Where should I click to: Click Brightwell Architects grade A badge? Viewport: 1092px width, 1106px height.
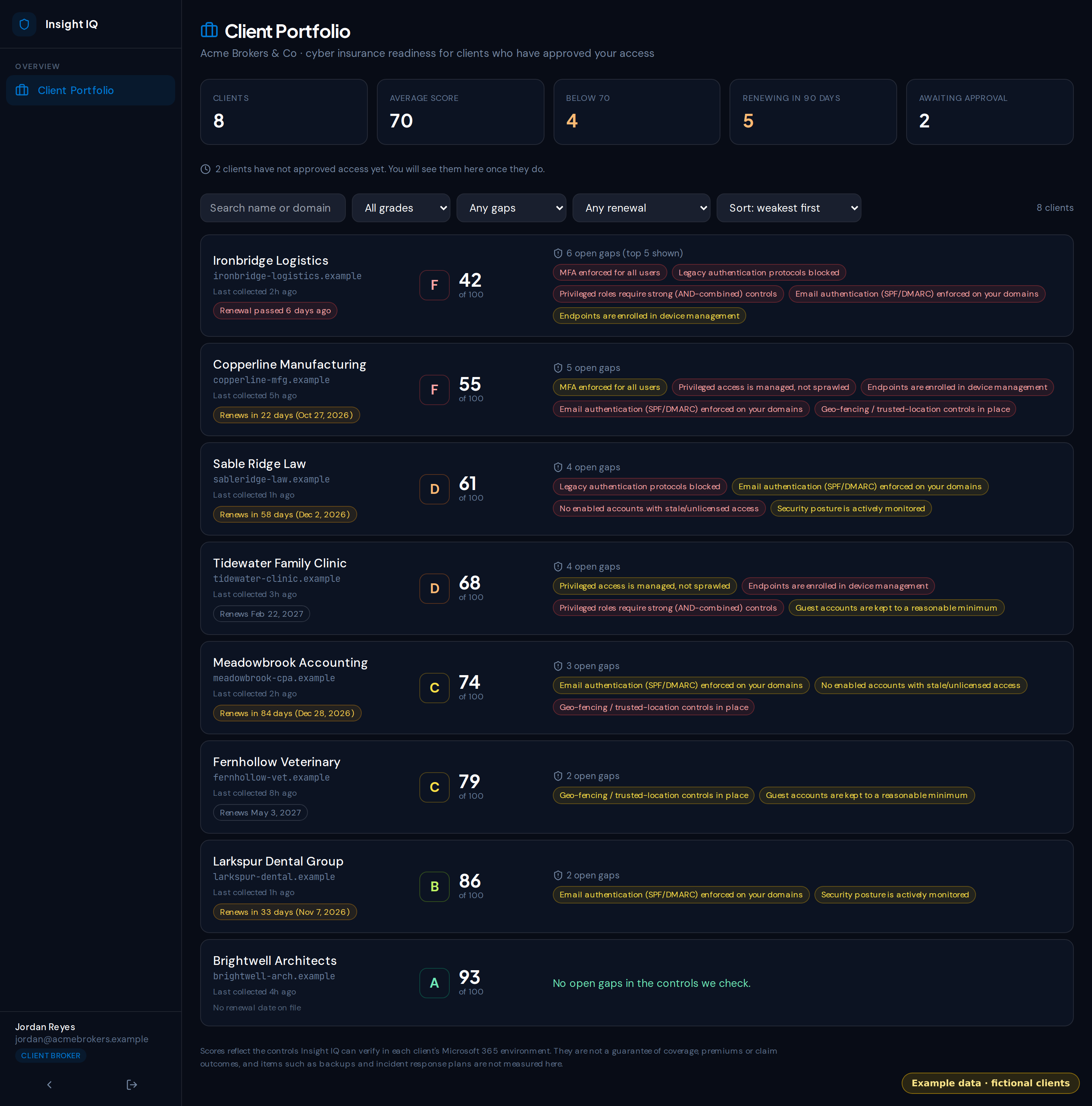tap(435, 983)
